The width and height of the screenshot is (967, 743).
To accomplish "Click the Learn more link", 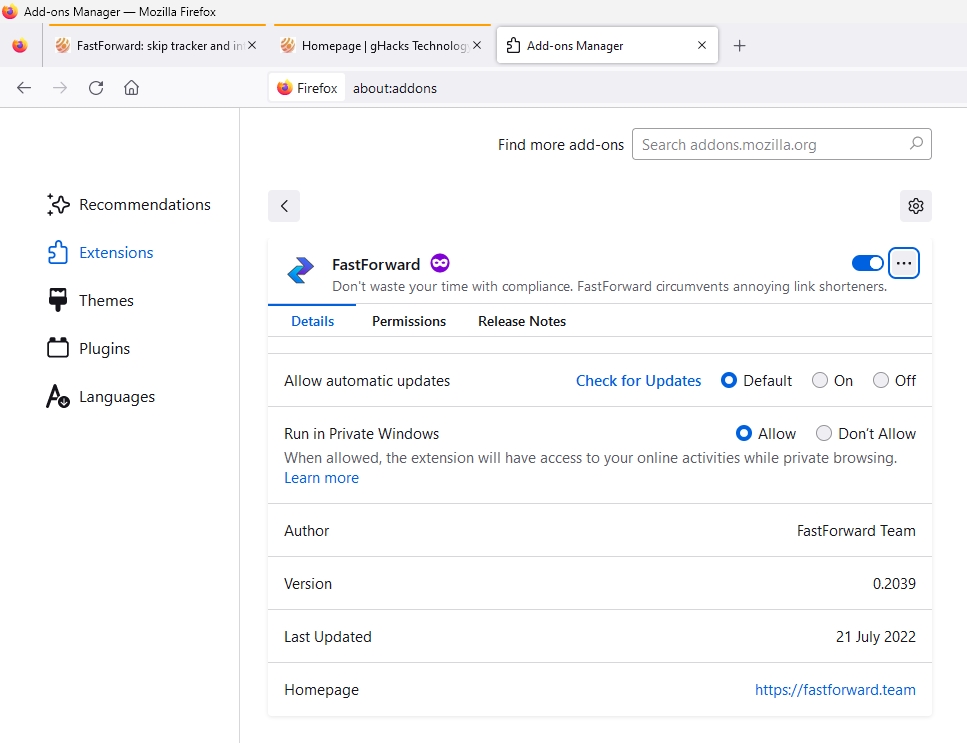I will (321, 477).
